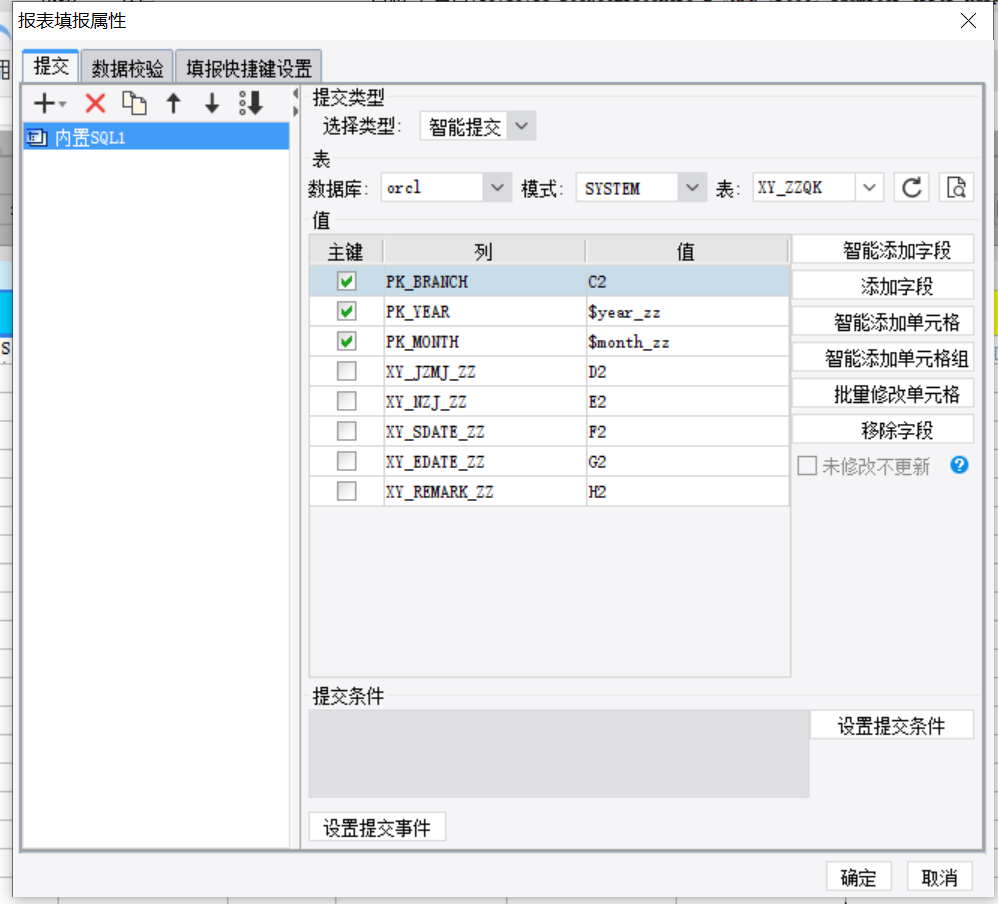This screenshot has width=998, height=904.
Task: Switch to the 提交 tab
Action: [x=51, y=67]
